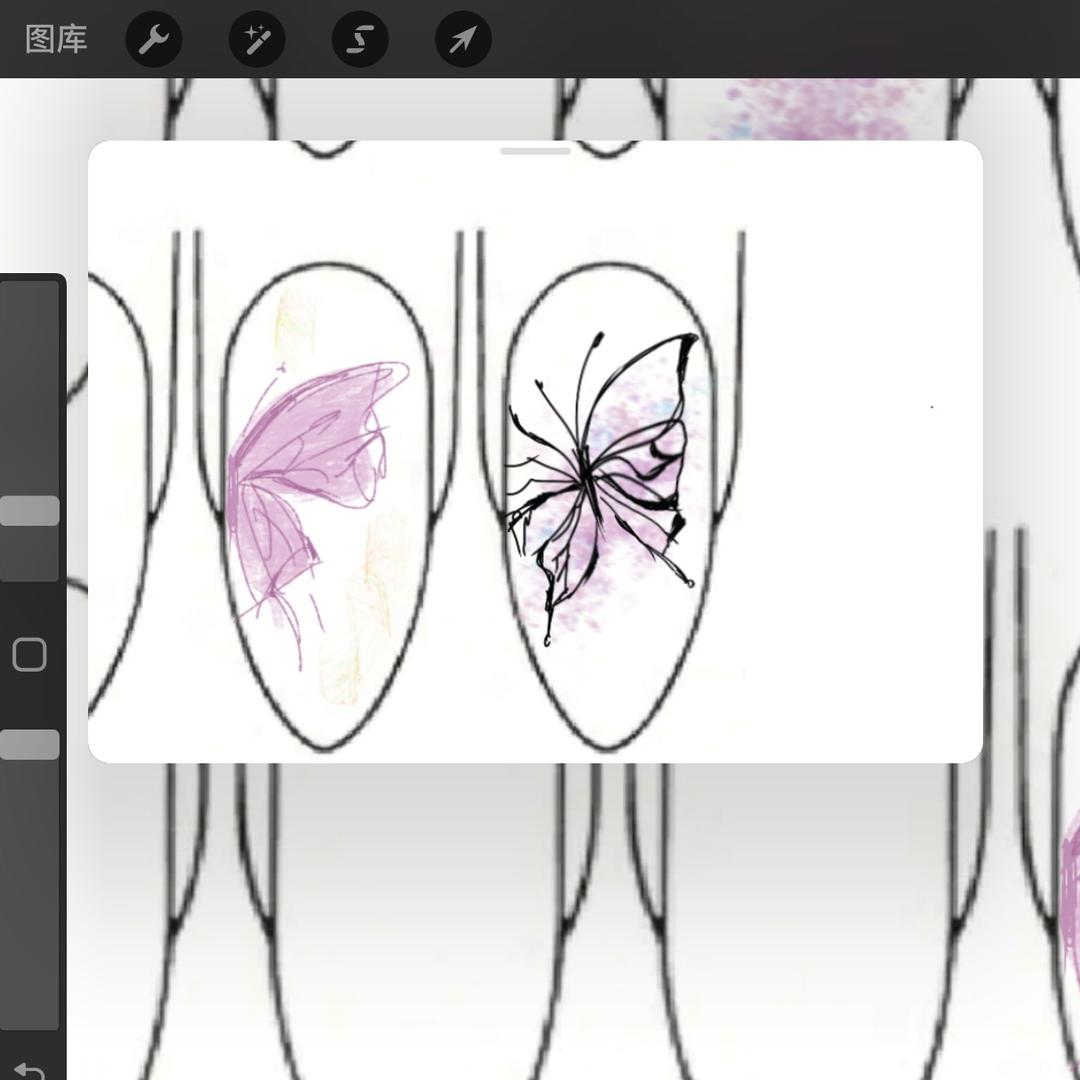Click the small black dot in reference window
The width and height of the screenshot is (1080, 1080).
(932, 407)
